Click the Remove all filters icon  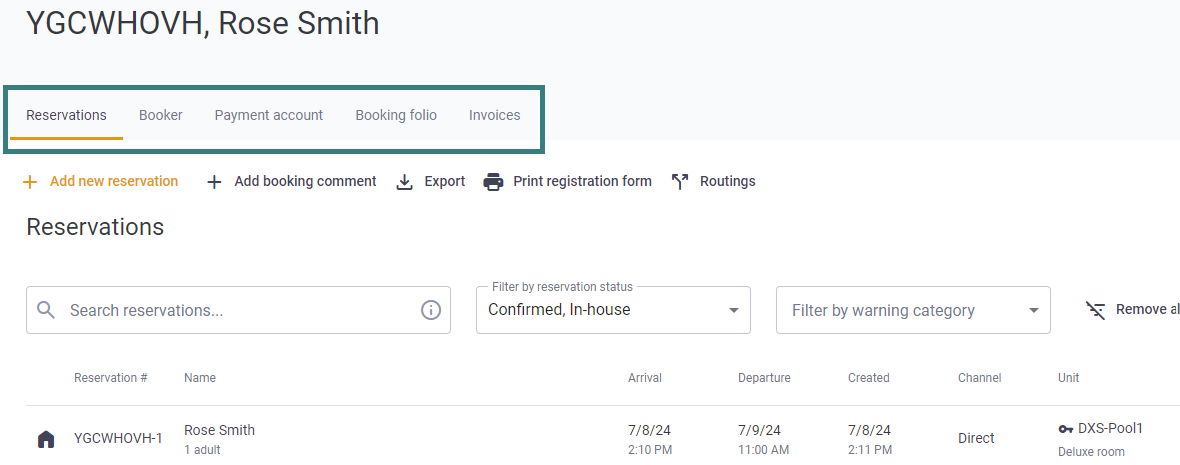tap(1096, 310)
